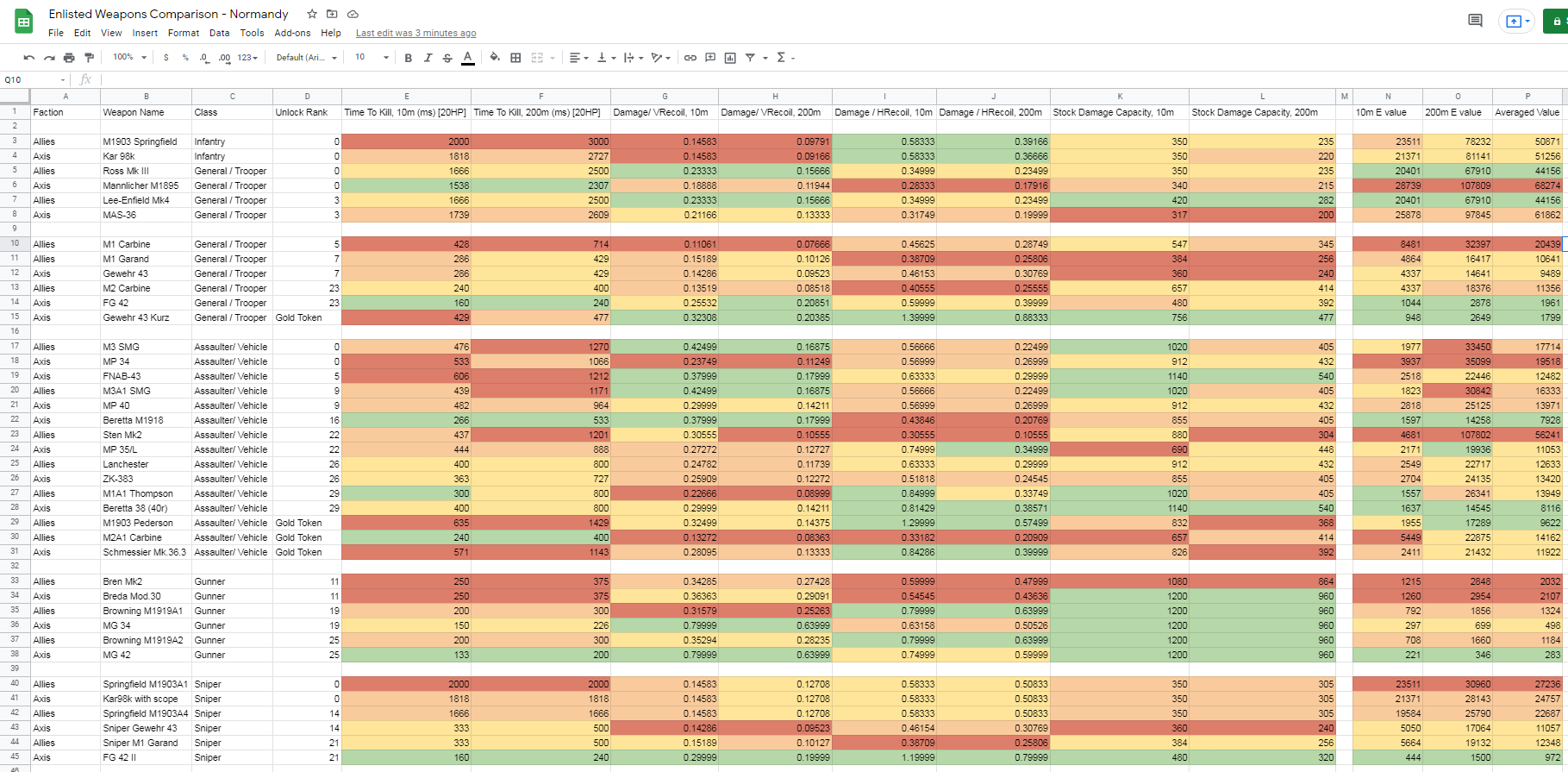Screen dimensions: 1568x772
Task: Open text rotation dropdown
Action: [x=661, y=58]
